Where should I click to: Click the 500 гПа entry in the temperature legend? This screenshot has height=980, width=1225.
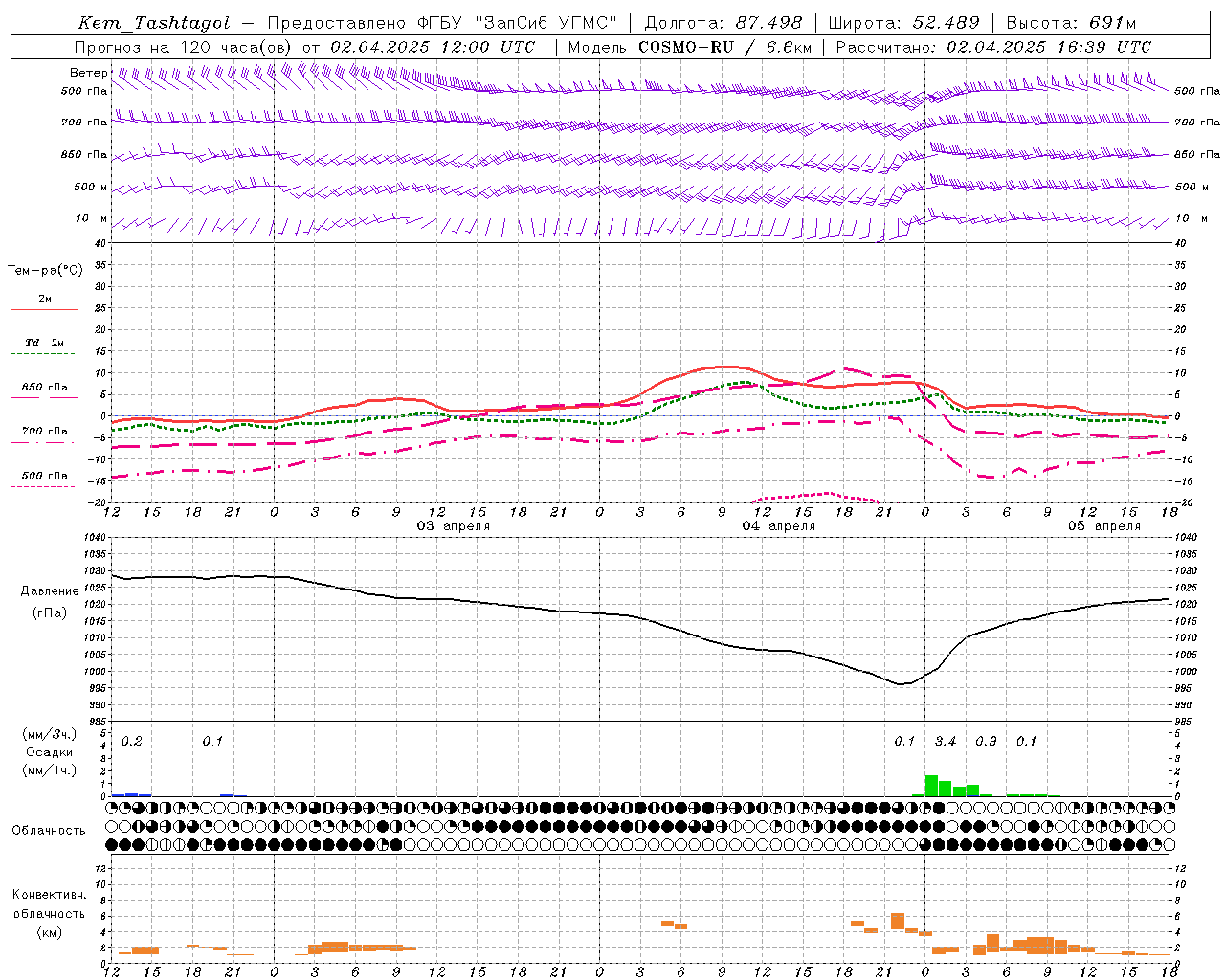click(x=45, y=475)
